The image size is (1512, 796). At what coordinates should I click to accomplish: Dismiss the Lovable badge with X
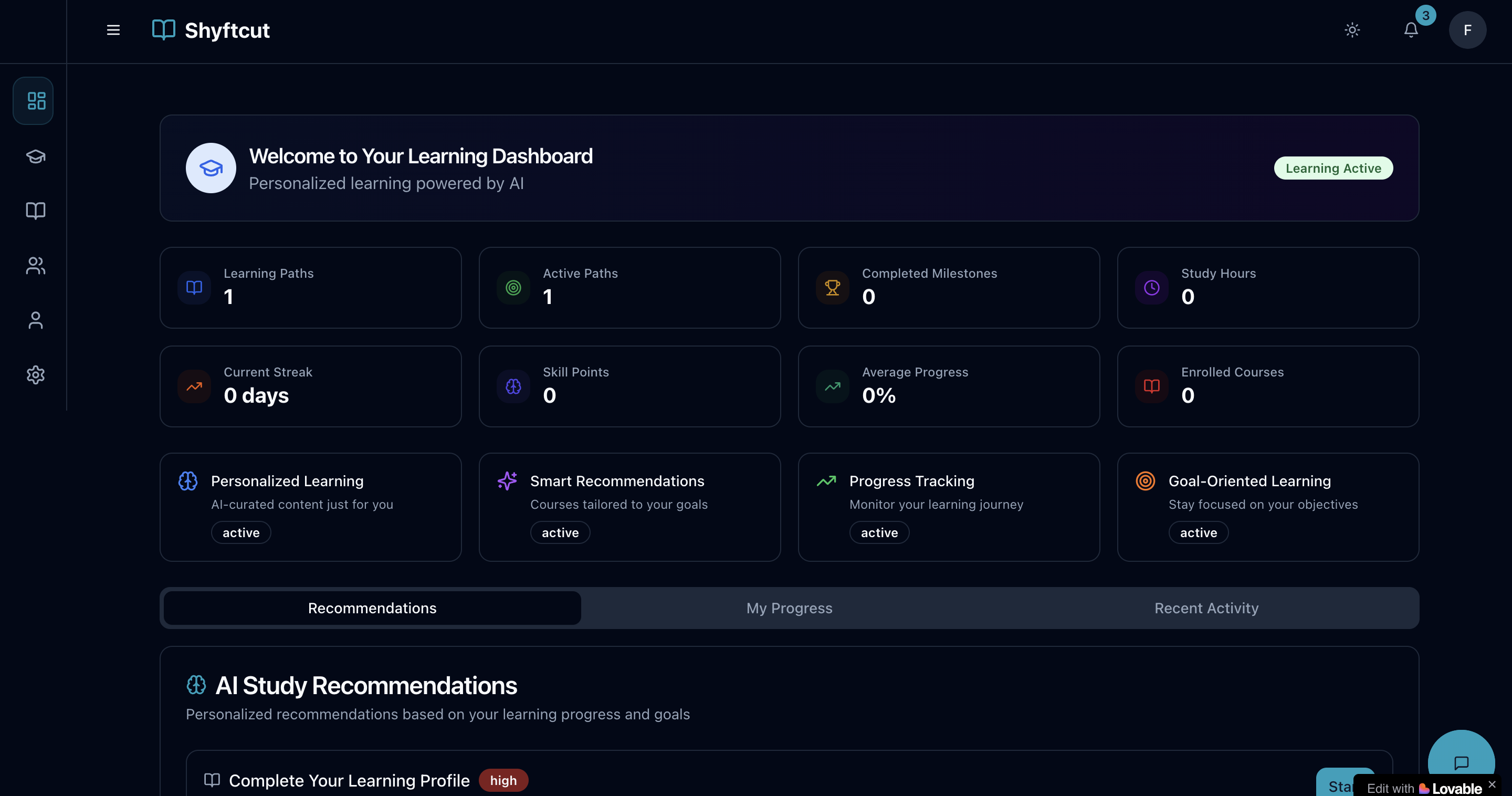point(1492,784)
